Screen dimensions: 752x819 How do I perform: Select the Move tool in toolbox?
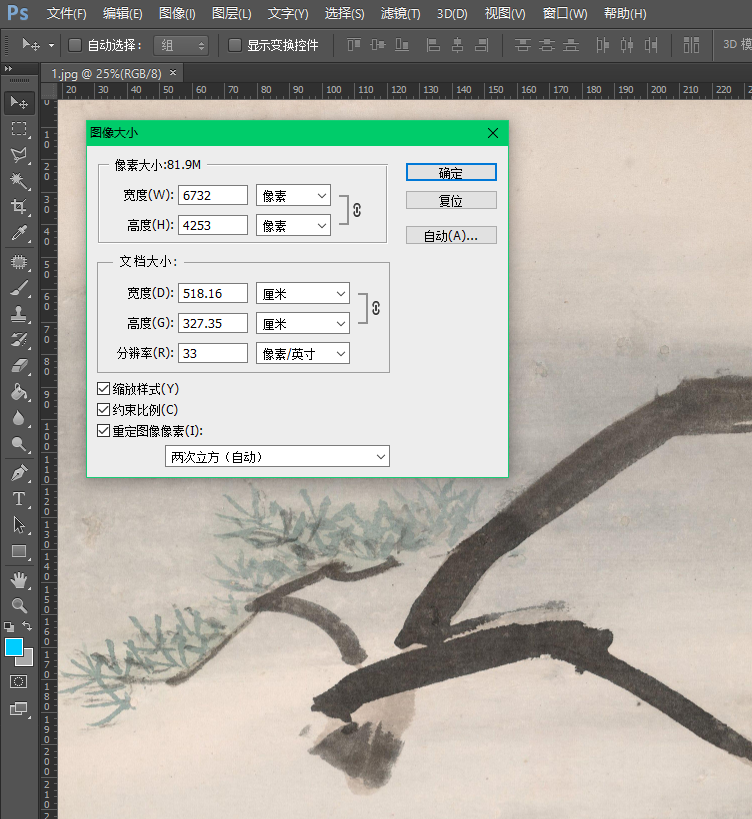pos(19,103)
